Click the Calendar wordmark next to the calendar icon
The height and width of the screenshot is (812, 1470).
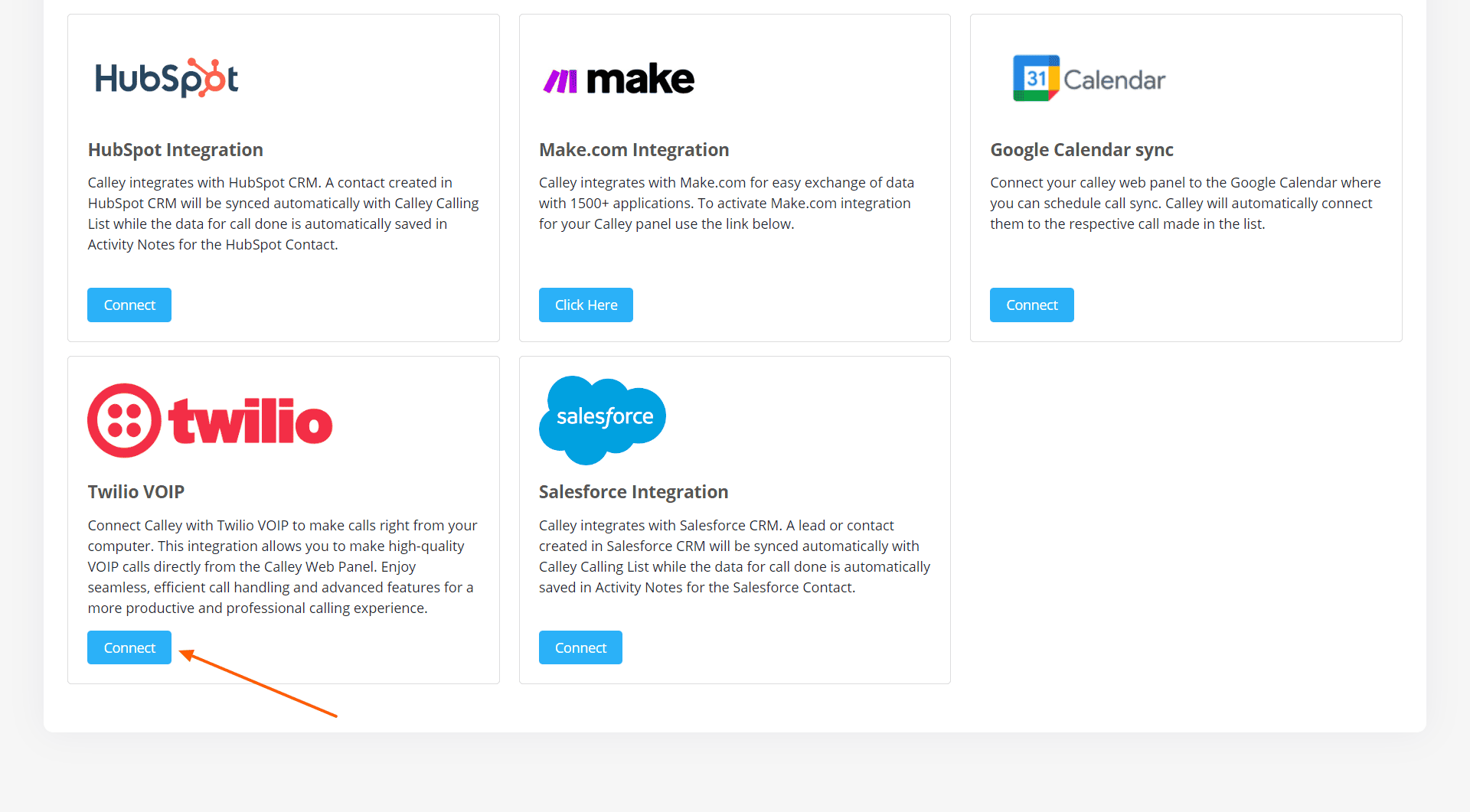tap(1114, 77)
